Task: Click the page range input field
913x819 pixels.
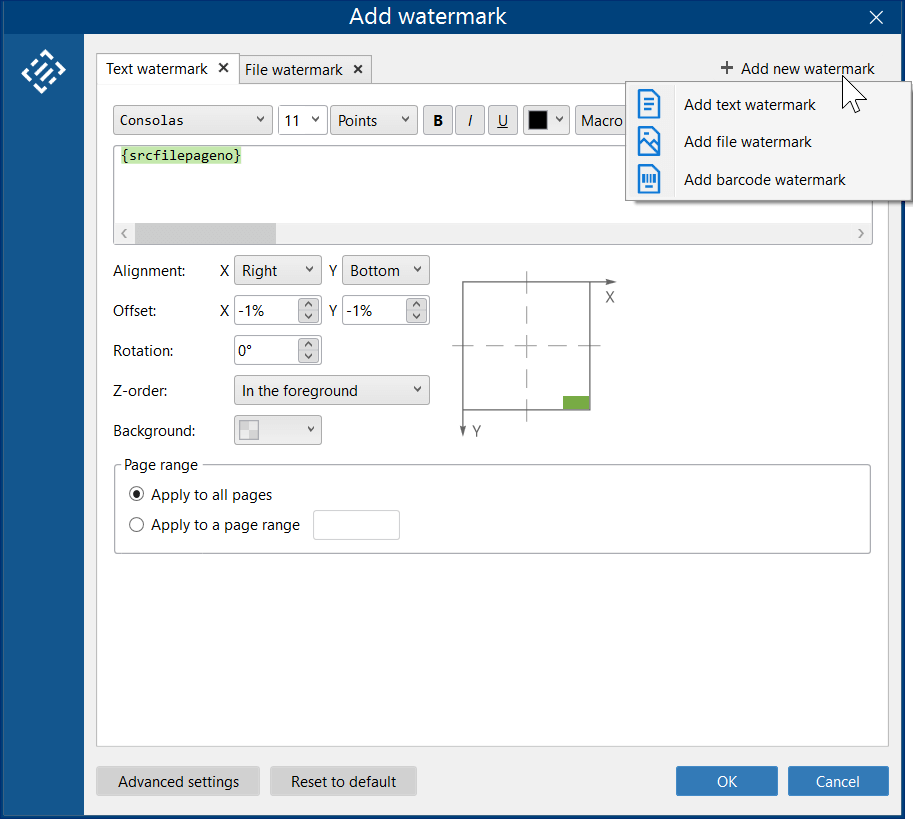Action: [x=356, y=525]
